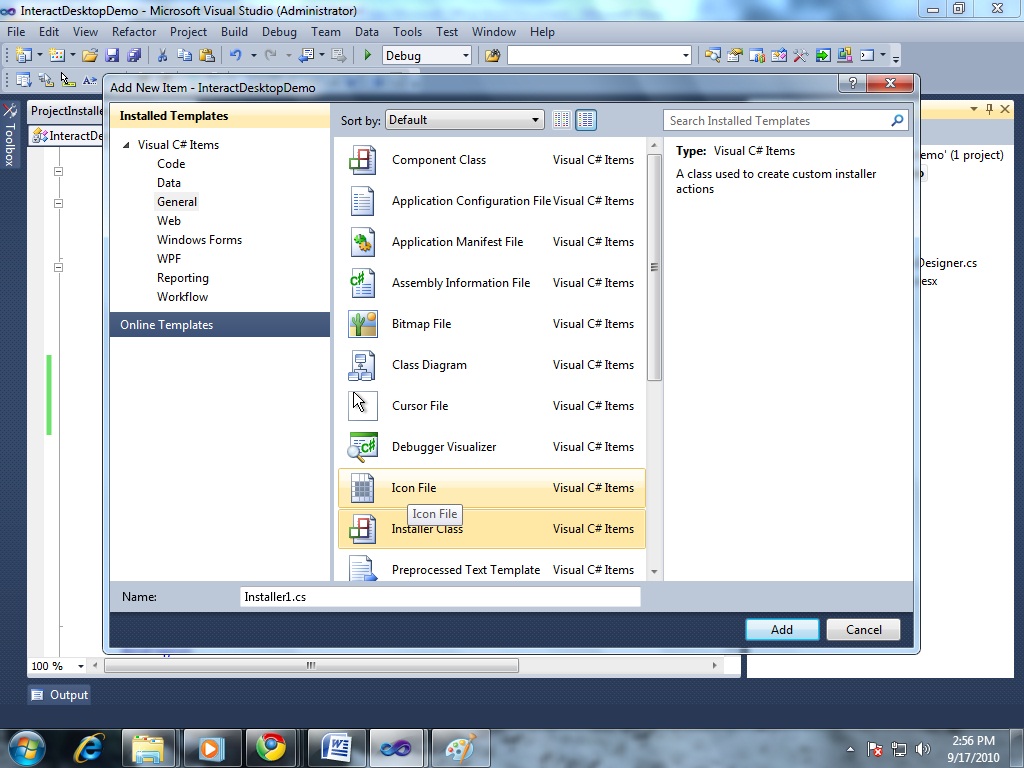Select the Debugger Visualizer template icon

coord(362,447)
